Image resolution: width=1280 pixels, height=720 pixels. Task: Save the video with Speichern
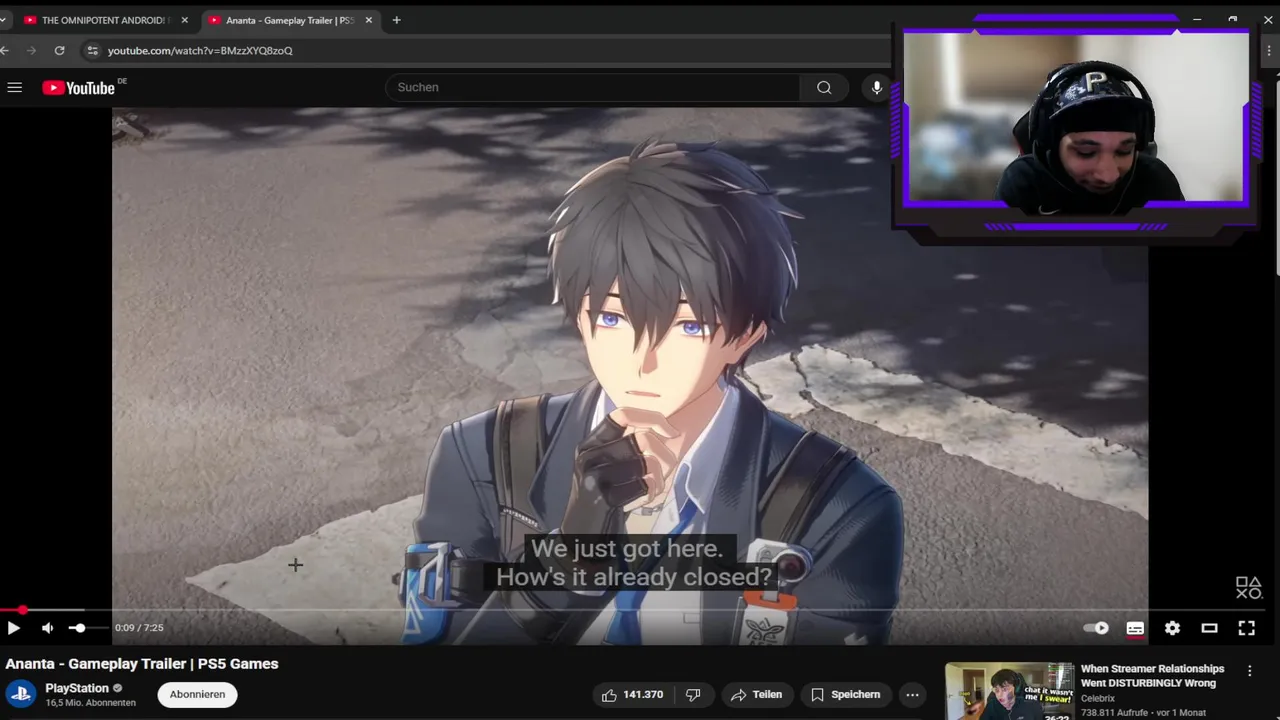tap(845, 694)
